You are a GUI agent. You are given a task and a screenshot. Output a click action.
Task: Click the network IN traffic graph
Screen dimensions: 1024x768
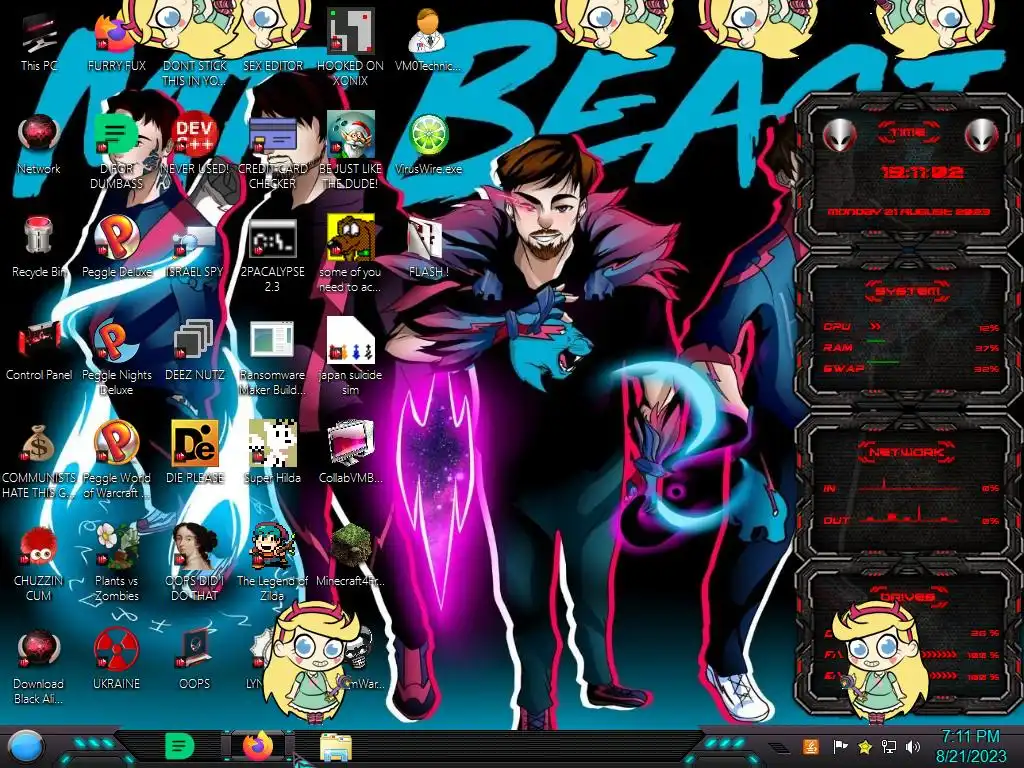click(x=909, y=486)
